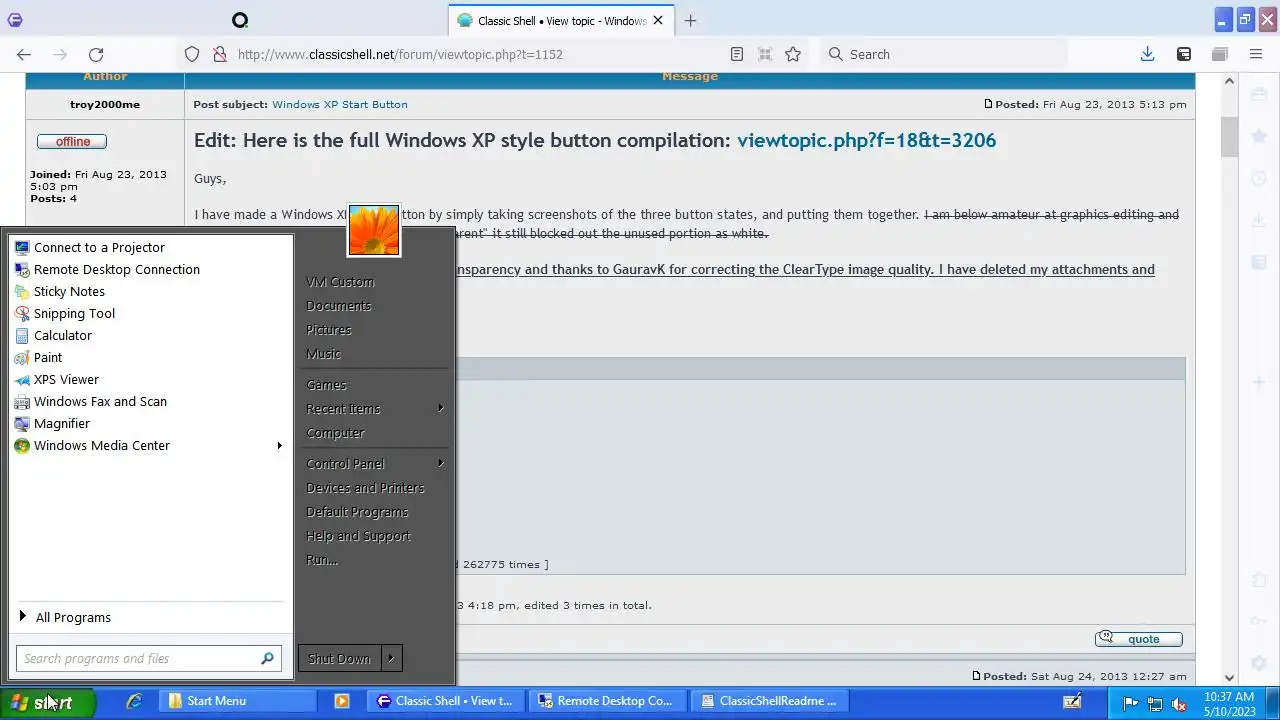Open Help and Support
The image size is (1280, 720).
[x=375, y=536]
